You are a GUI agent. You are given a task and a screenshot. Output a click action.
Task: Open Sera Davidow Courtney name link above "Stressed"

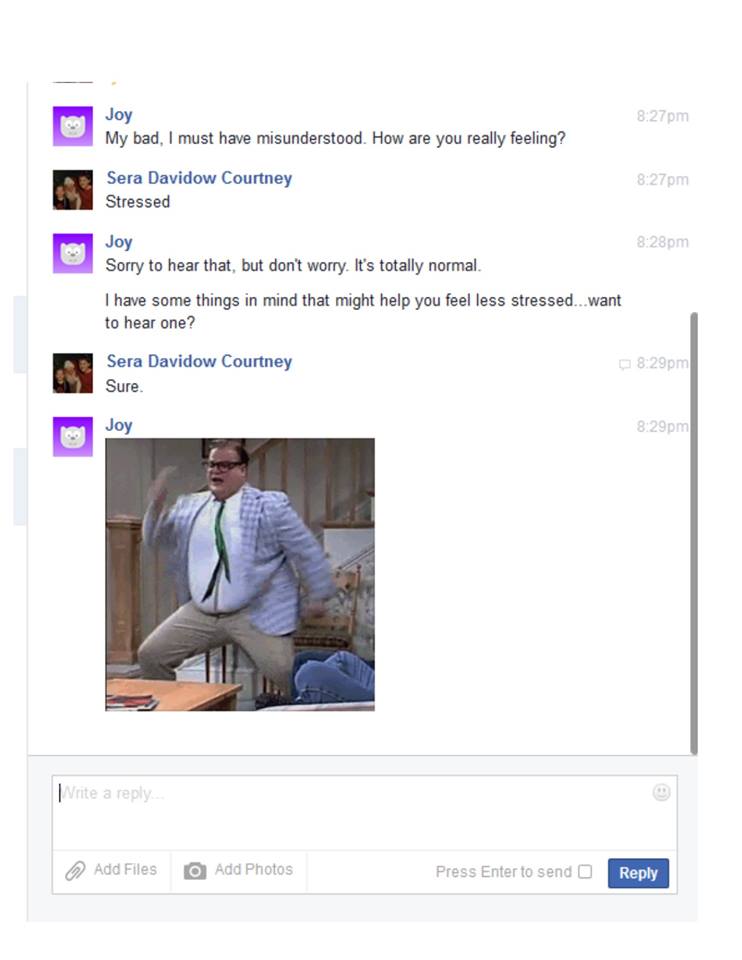click(x=199, y=178)
